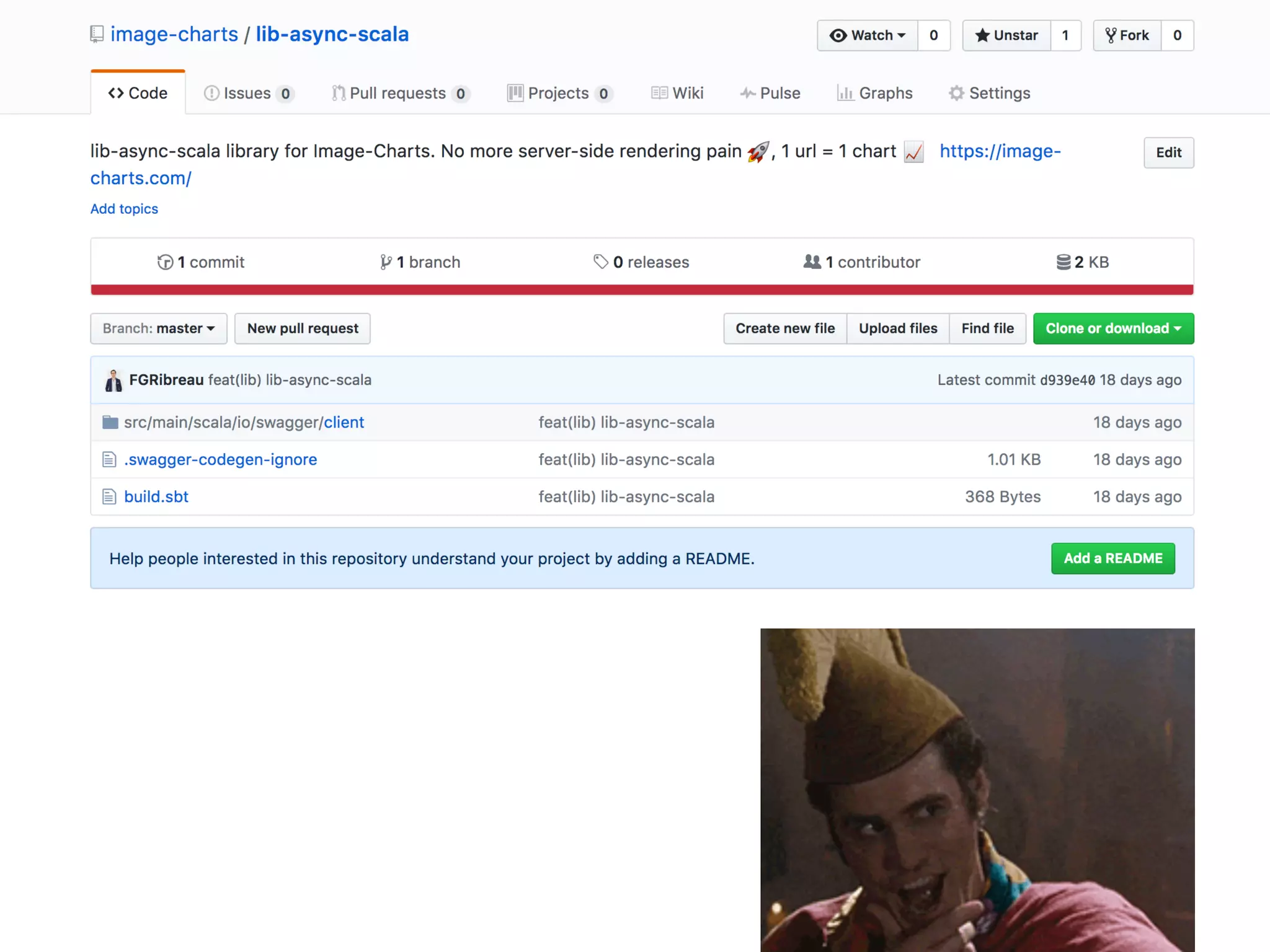Expand the Branch: master selector
The width and height of the screenshot is (1270, 952).
coord(159,328)
